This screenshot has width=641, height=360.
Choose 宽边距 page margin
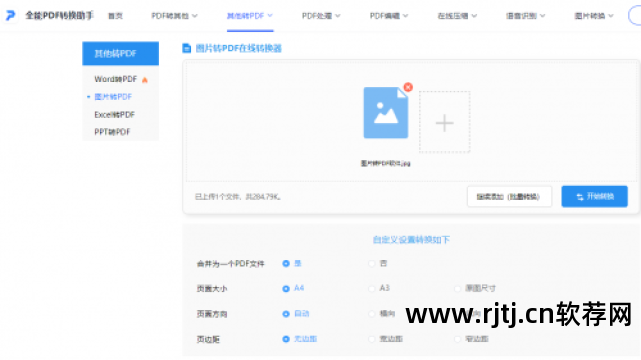pos(385,339)
